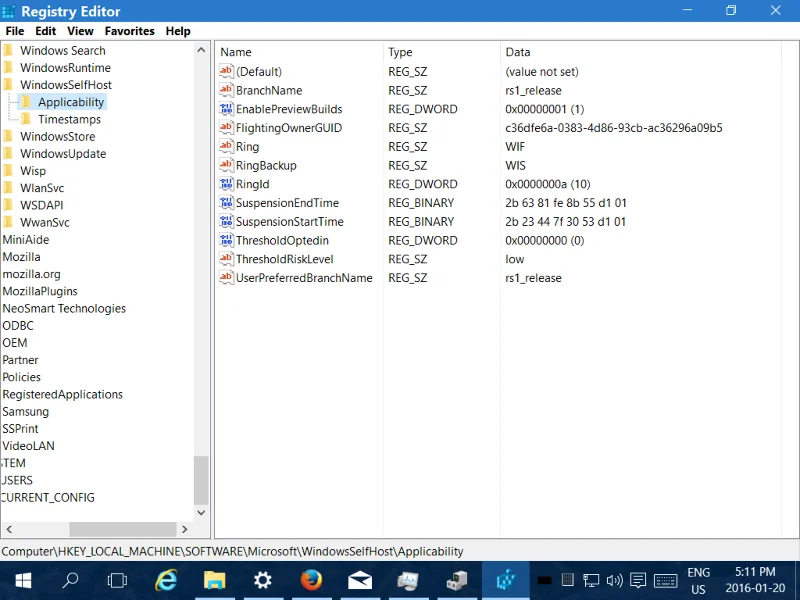
Task: Select the UserPreferredBranchName string icon
Action: click(226, 278)
